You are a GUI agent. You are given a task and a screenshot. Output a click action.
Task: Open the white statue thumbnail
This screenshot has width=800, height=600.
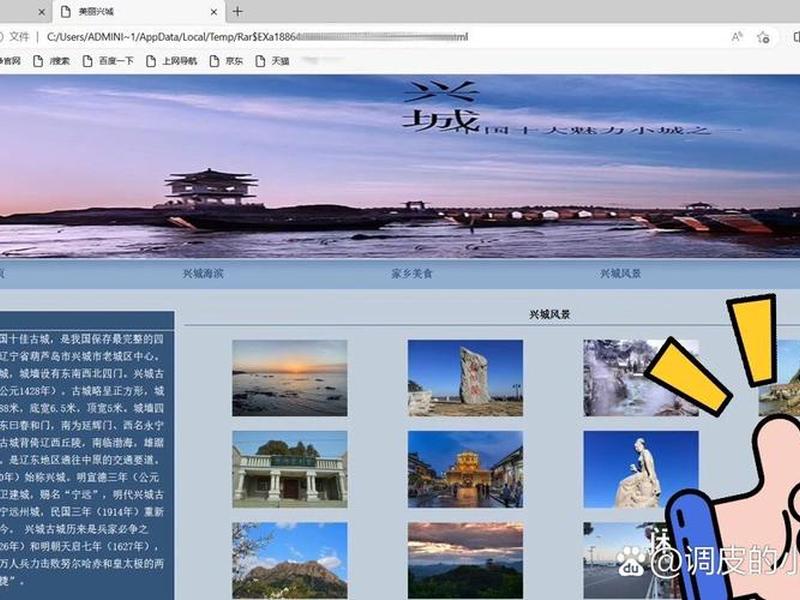point(641,469)
